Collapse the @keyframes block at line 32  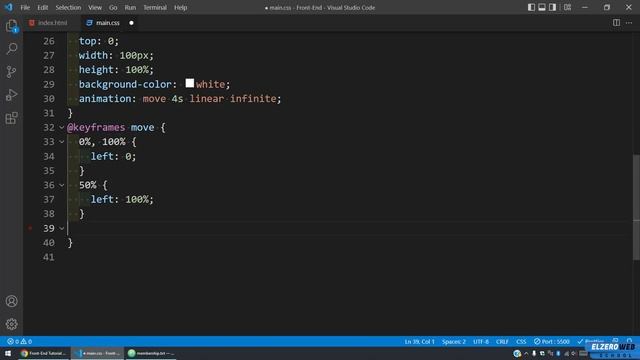pyautogui.click(x=62, y=127)
